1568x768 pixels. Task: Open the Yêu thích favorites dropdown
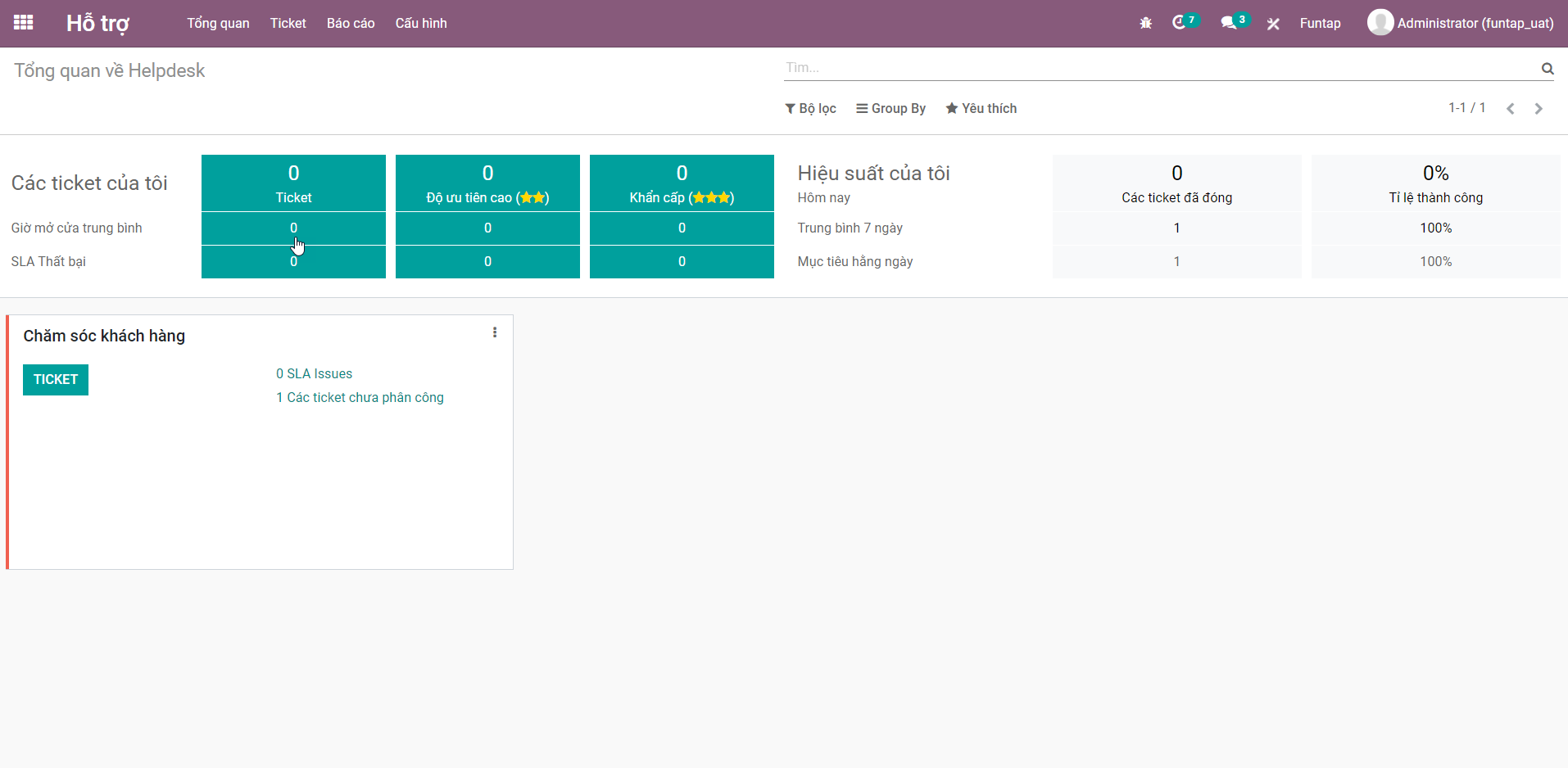[x=981, y=109]
